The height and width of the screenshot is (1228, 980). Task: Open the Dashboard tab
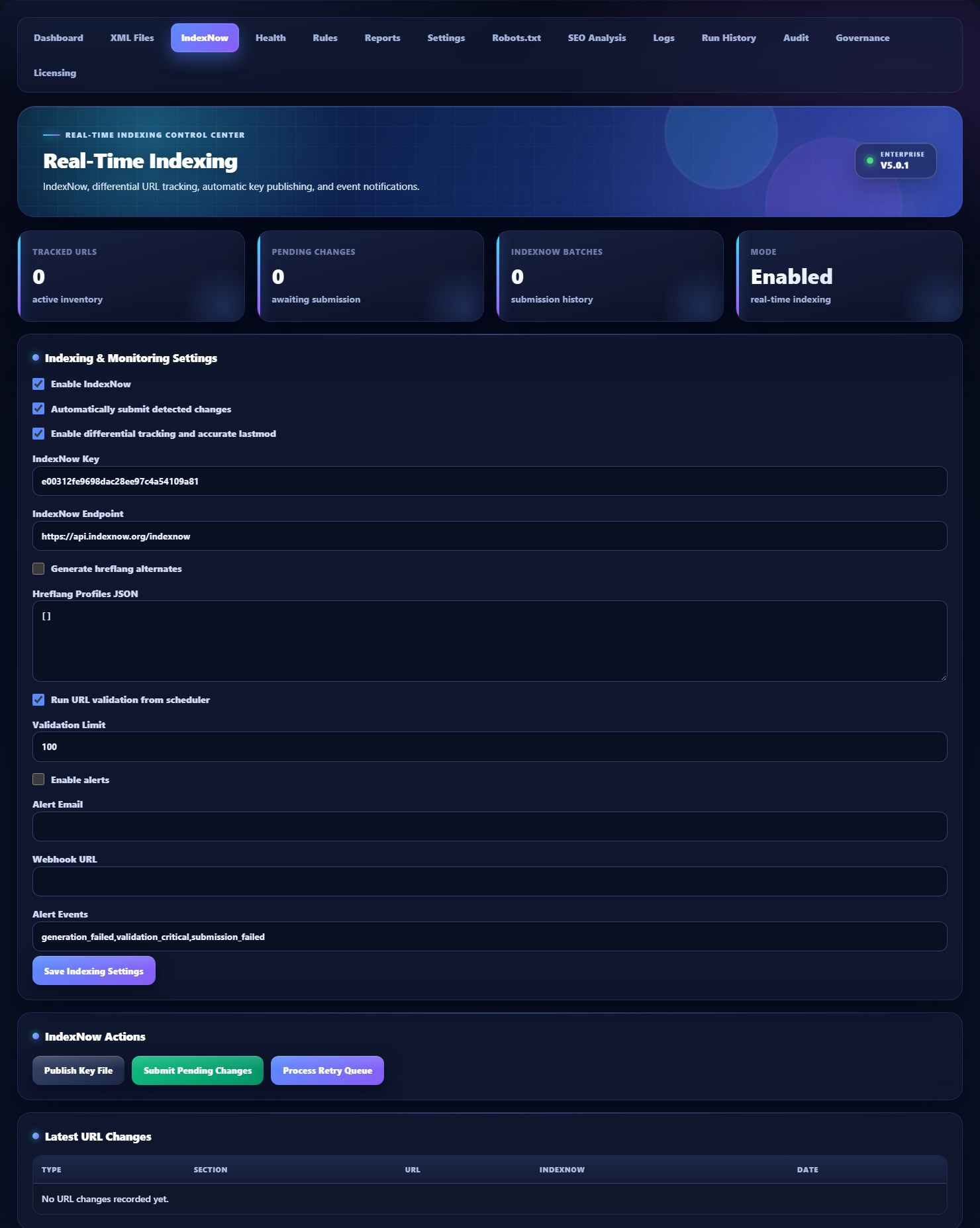pos(58,38)
